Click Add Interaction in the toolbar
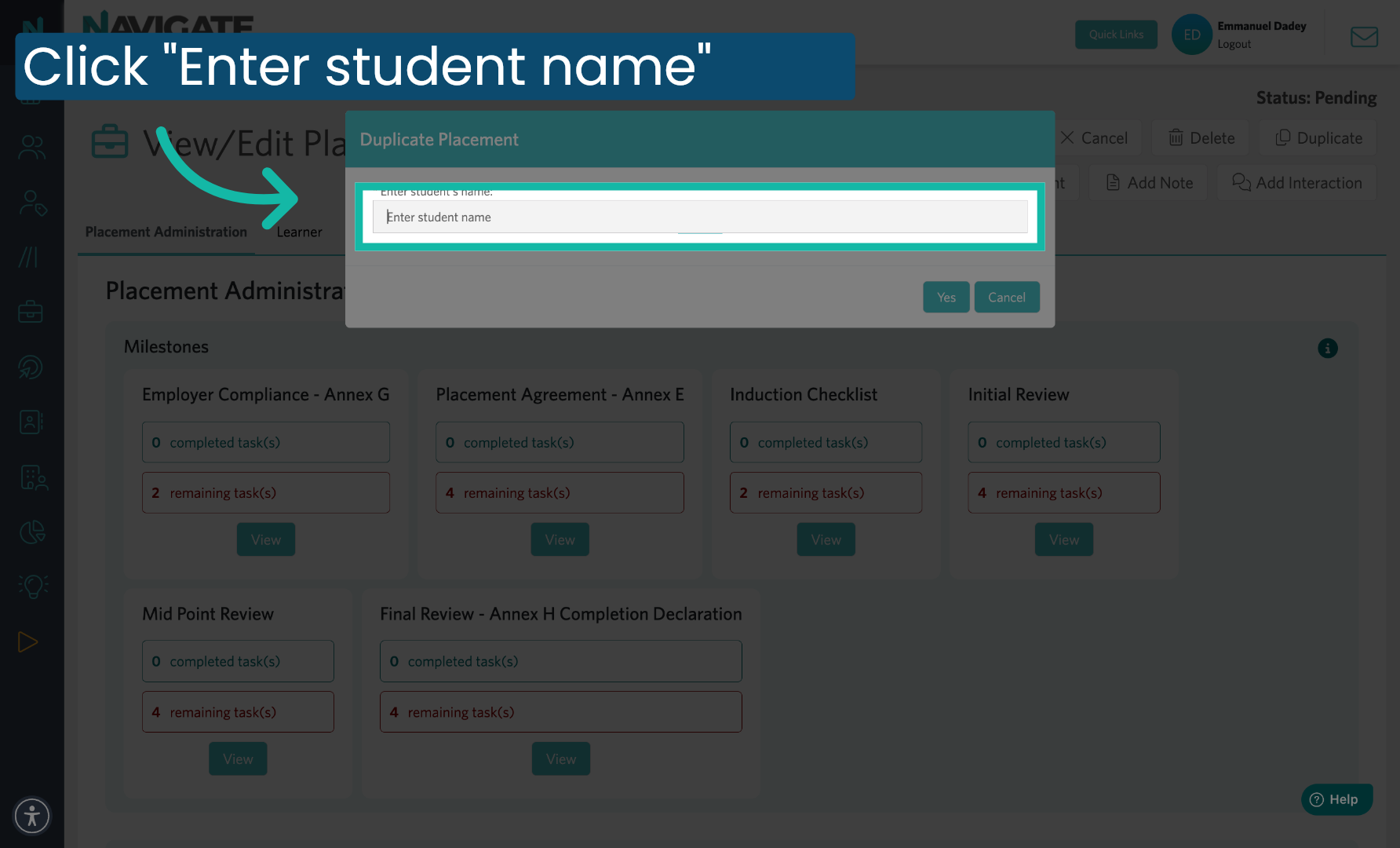The height and width of the screenshot is (848, 1400). click(x=1297, y=182)
